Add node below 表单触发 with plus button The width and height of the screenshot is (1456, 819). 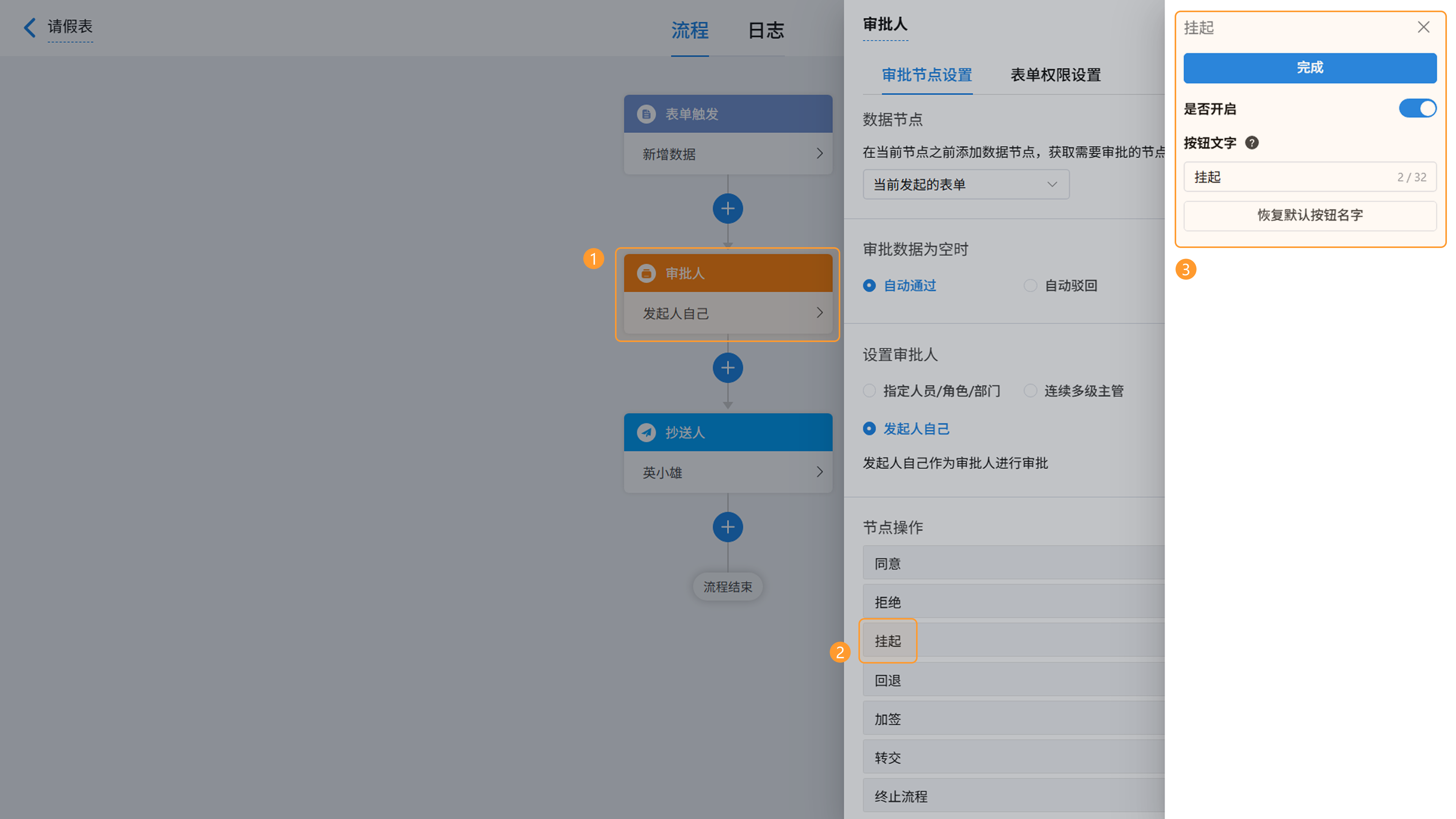(x=728, y=209)
